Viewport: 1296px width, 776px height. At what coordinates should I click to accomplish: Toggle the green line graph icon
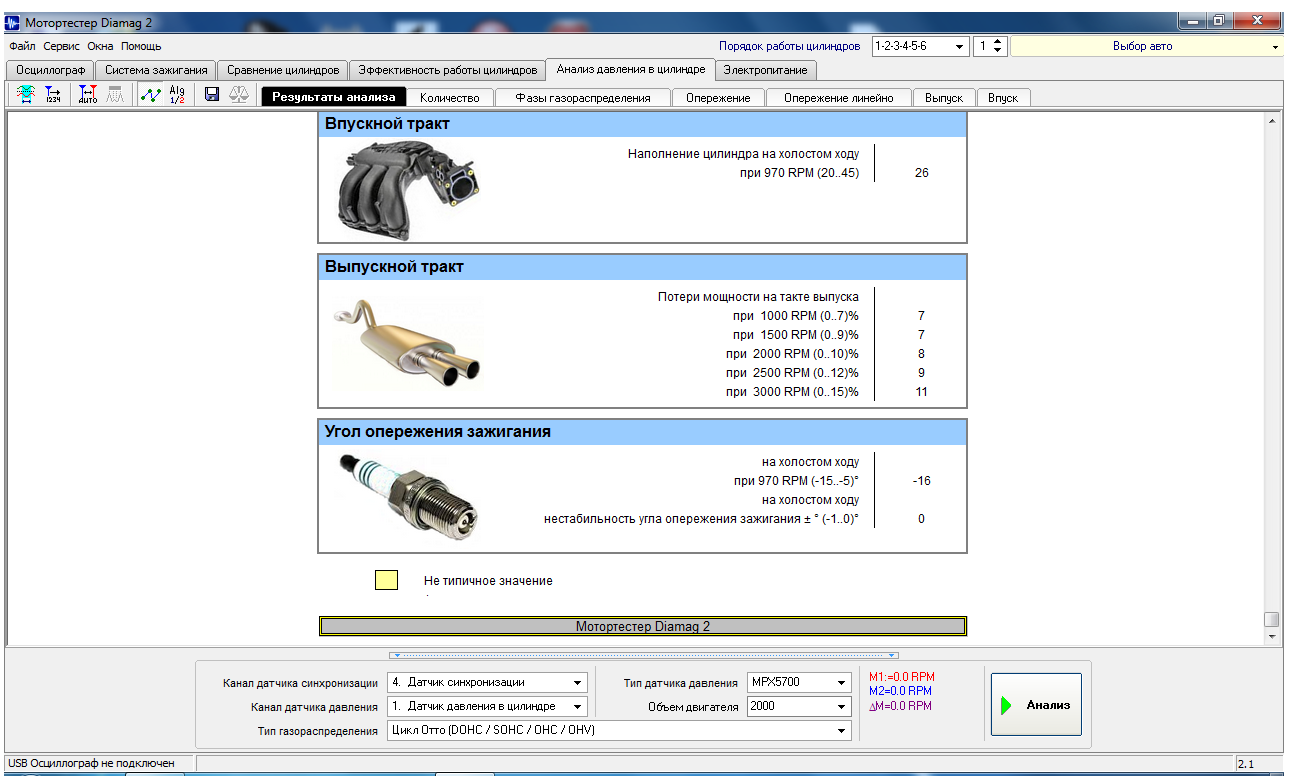click(150, 95)
